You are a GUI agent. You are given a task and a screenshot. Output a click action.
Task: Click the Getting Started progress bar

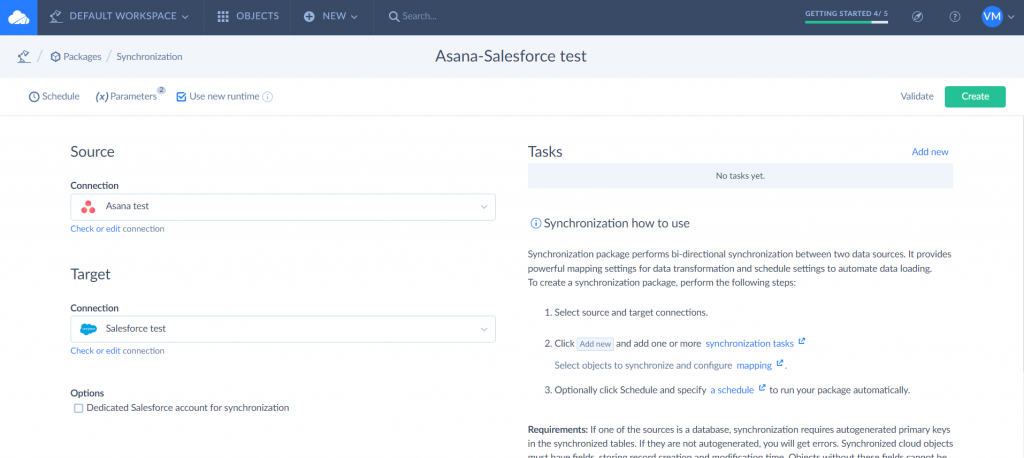846,20
